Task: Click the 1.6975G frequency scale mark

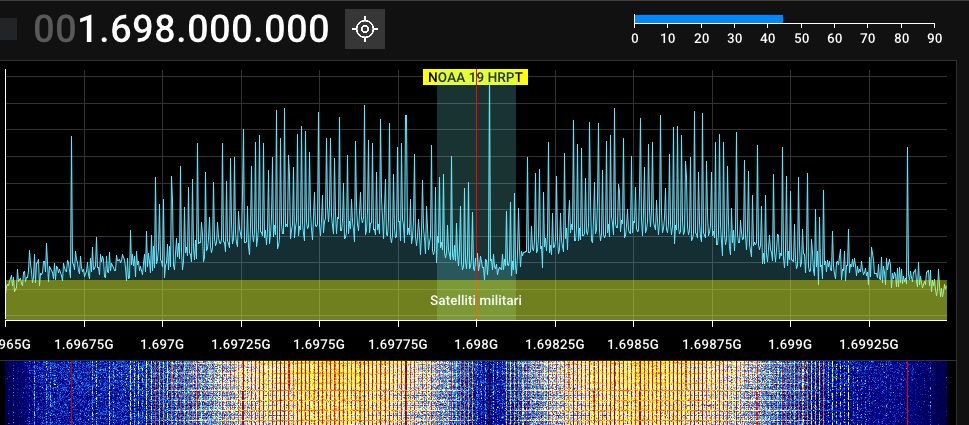Action: coord(319,344)
